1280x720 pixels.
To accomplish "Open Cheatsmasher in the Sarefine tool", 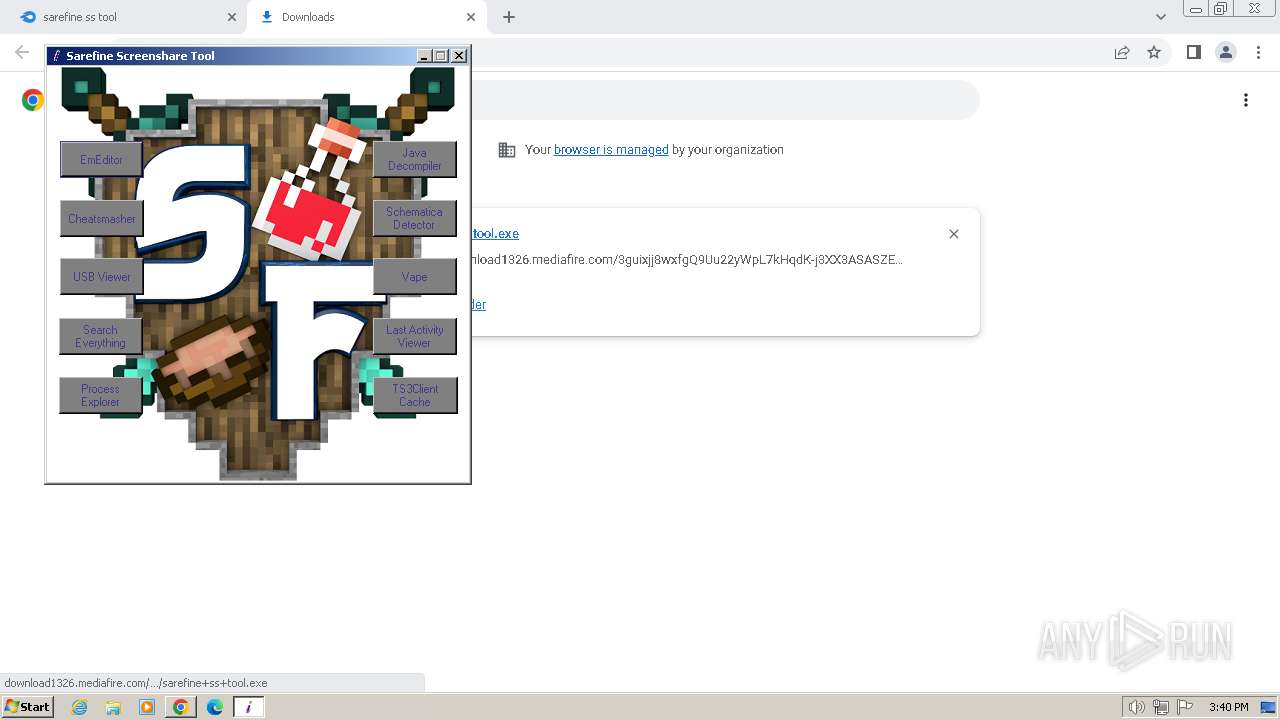I will pos(101,219).
